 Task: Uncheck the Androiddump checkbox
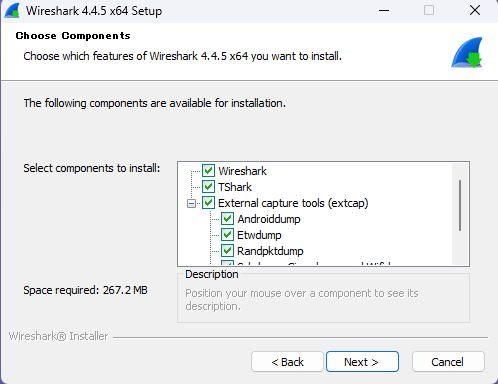click(x=227, y=219)
